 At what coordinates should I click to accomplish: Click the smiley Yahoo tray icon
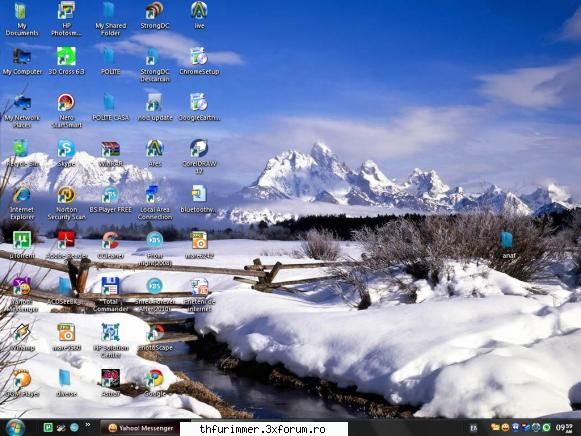point(505,427)
